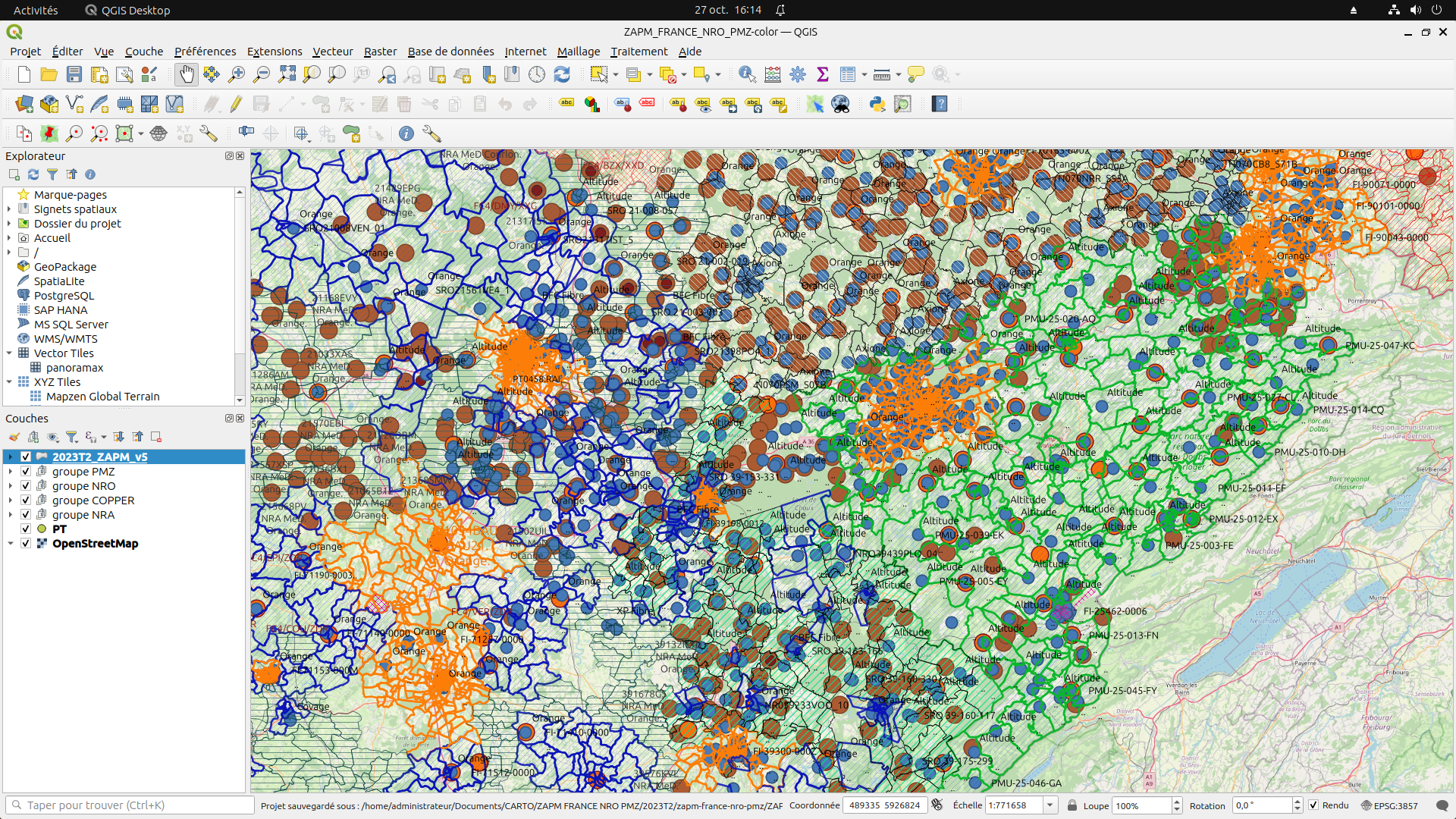This screenshot has width=1456, height=819.
Task: Collapse the Vector Tiles browser node
Action: pos(9,353)
